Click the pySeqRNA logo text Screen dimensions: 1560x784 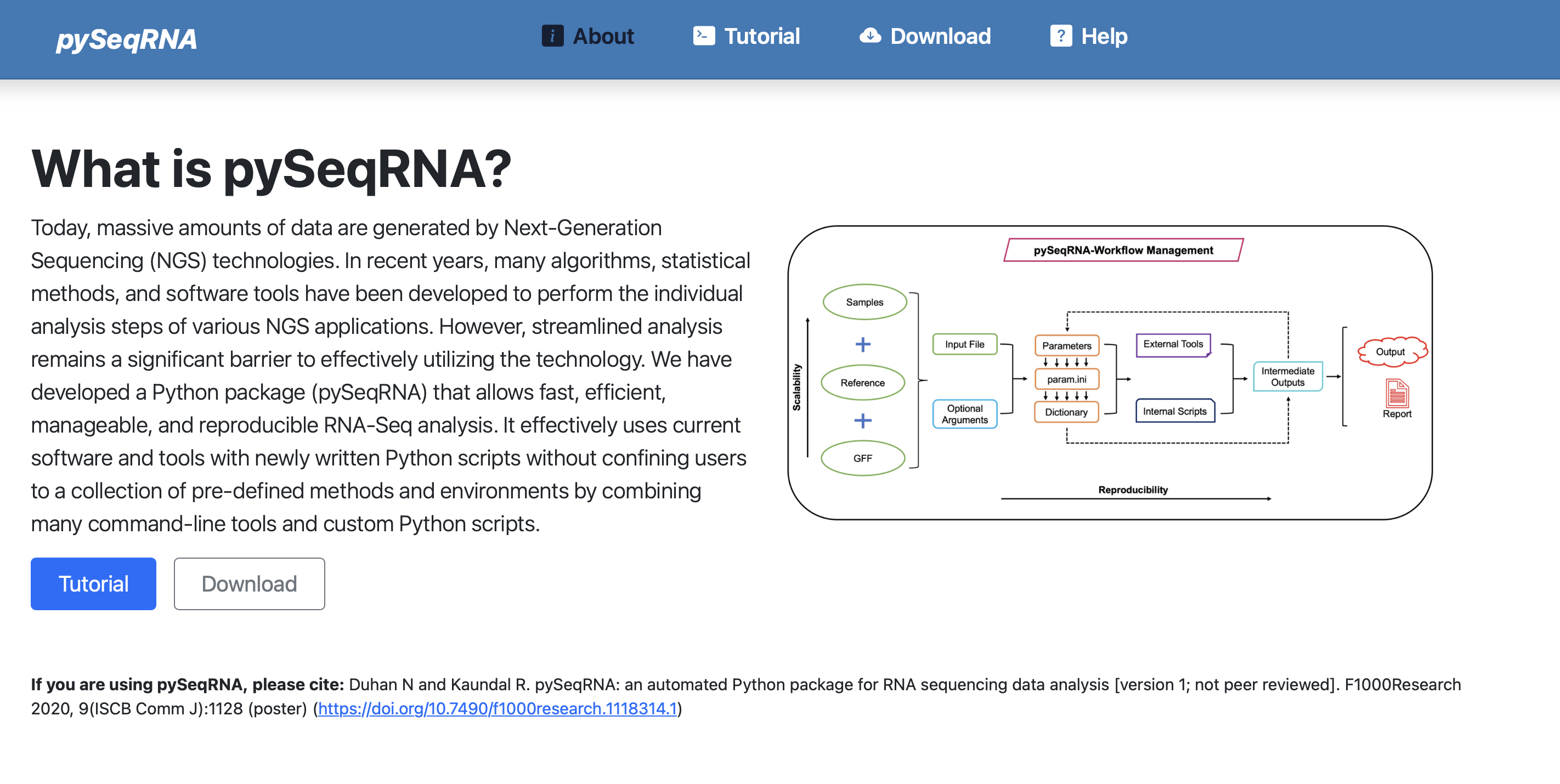coord(126,39)
